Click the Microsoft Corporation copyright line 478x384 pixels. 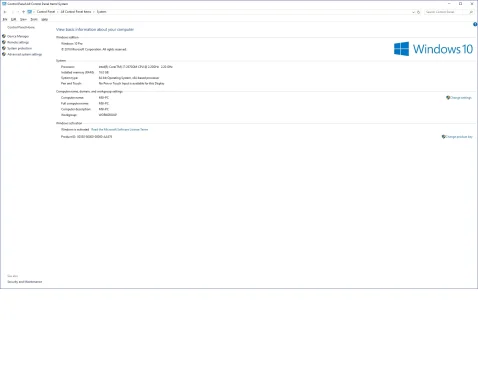[x=94, y=49]
